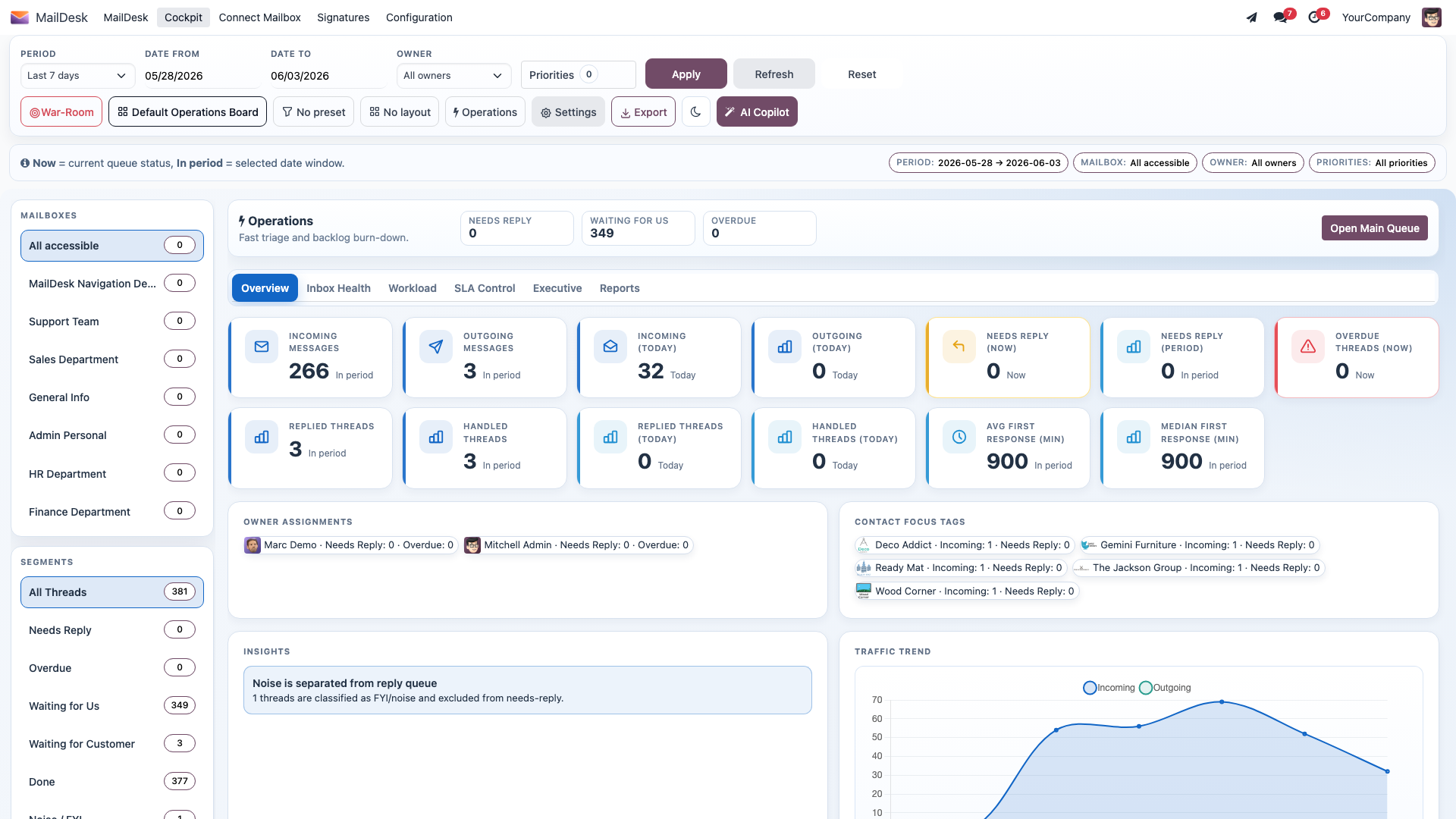
Task: Open the Default Operations Board selector
Action: coord(187,111)
